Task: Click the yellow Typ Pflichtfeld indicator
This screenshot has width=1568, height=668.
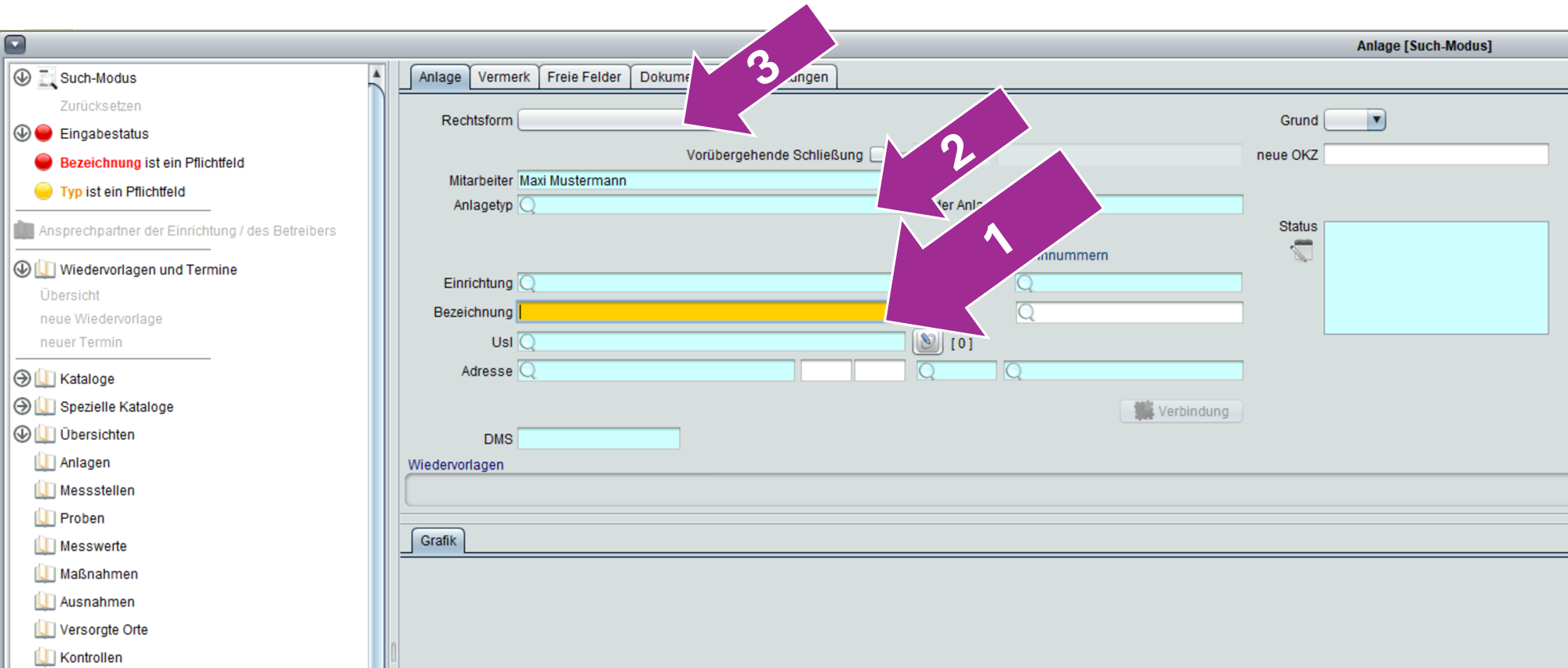Action: click(x=44, y=191)
